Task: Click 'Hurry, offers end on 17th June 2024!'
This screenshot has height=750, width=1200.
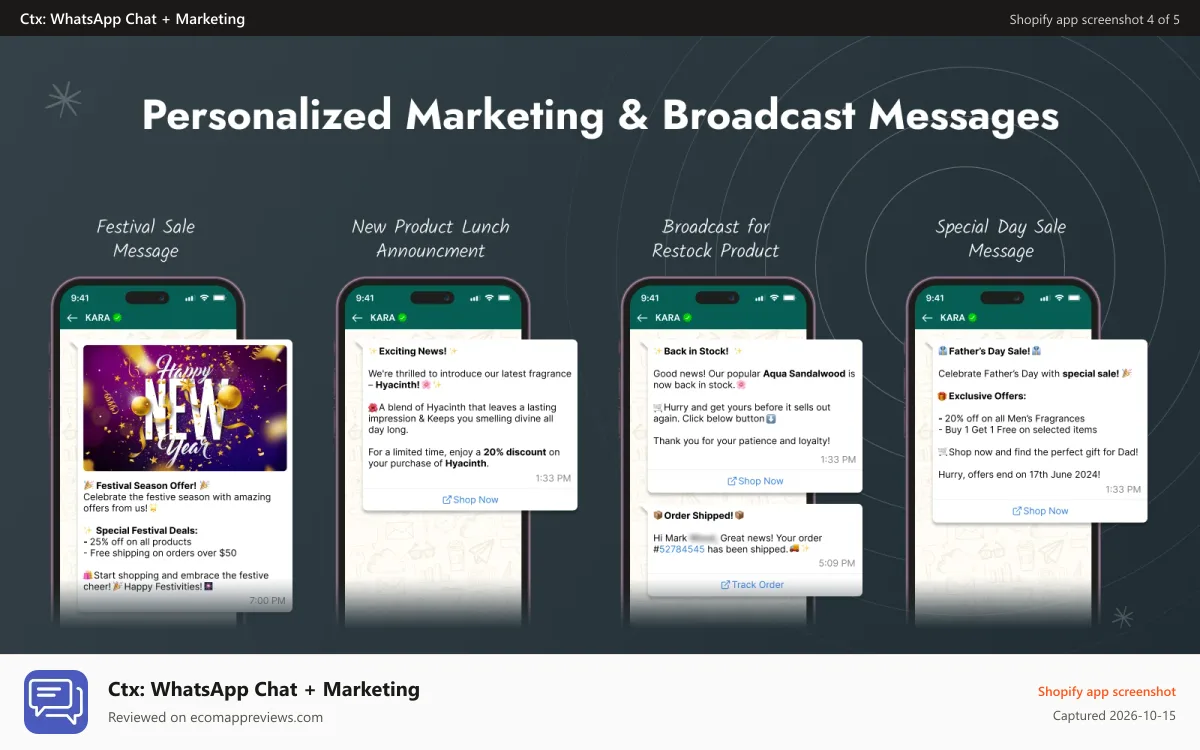Action: click(1019, 474)
